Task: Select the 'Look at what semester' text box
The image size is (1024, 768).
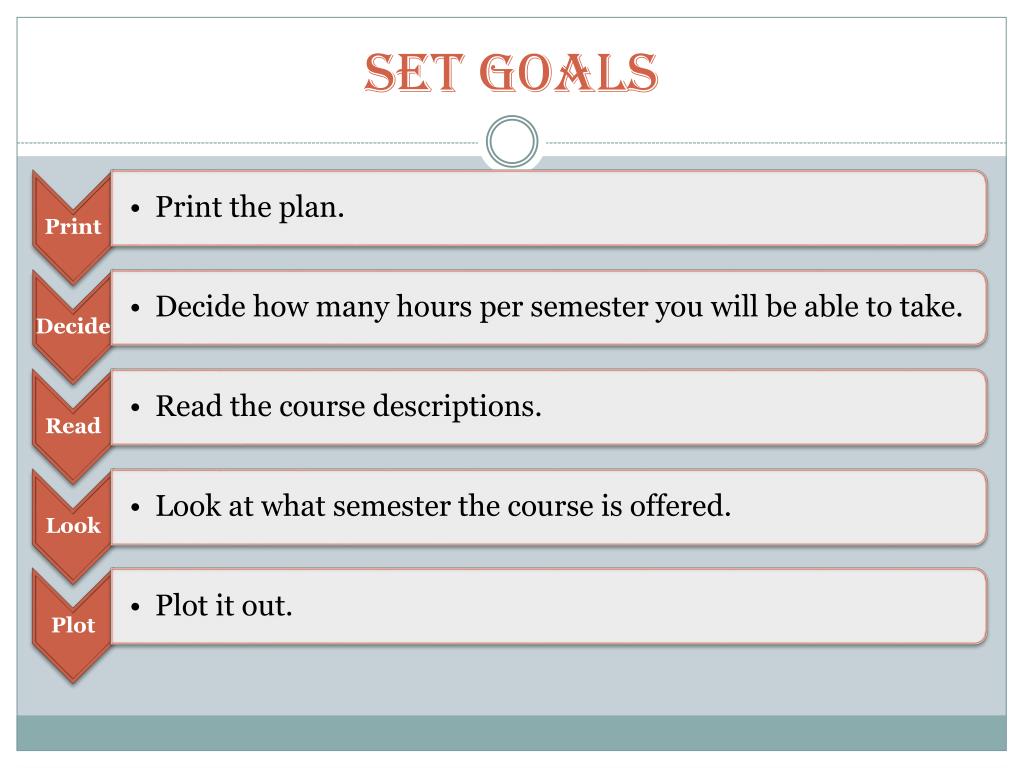Action: (549, 507)
